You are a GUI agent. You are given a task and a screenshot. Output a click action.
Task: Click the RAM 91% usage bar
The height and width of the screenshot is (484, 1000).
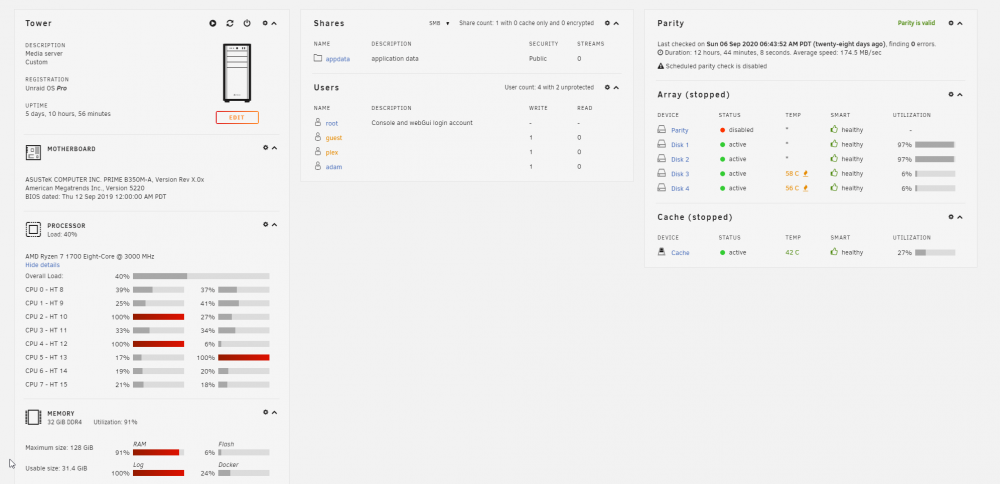[158, 452]
